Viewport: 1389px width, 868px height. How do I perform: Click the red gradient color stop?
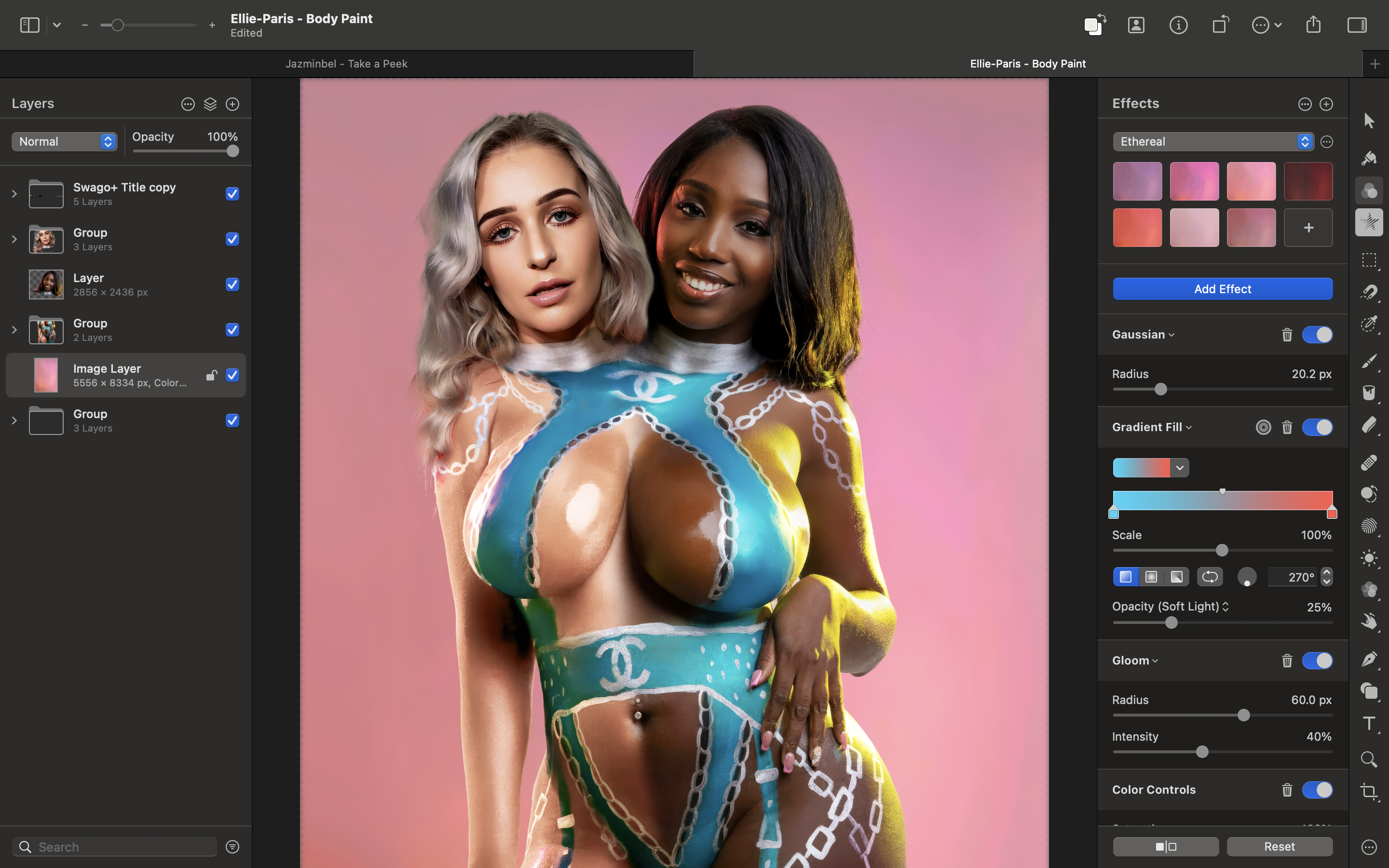tap(1332, 513)
